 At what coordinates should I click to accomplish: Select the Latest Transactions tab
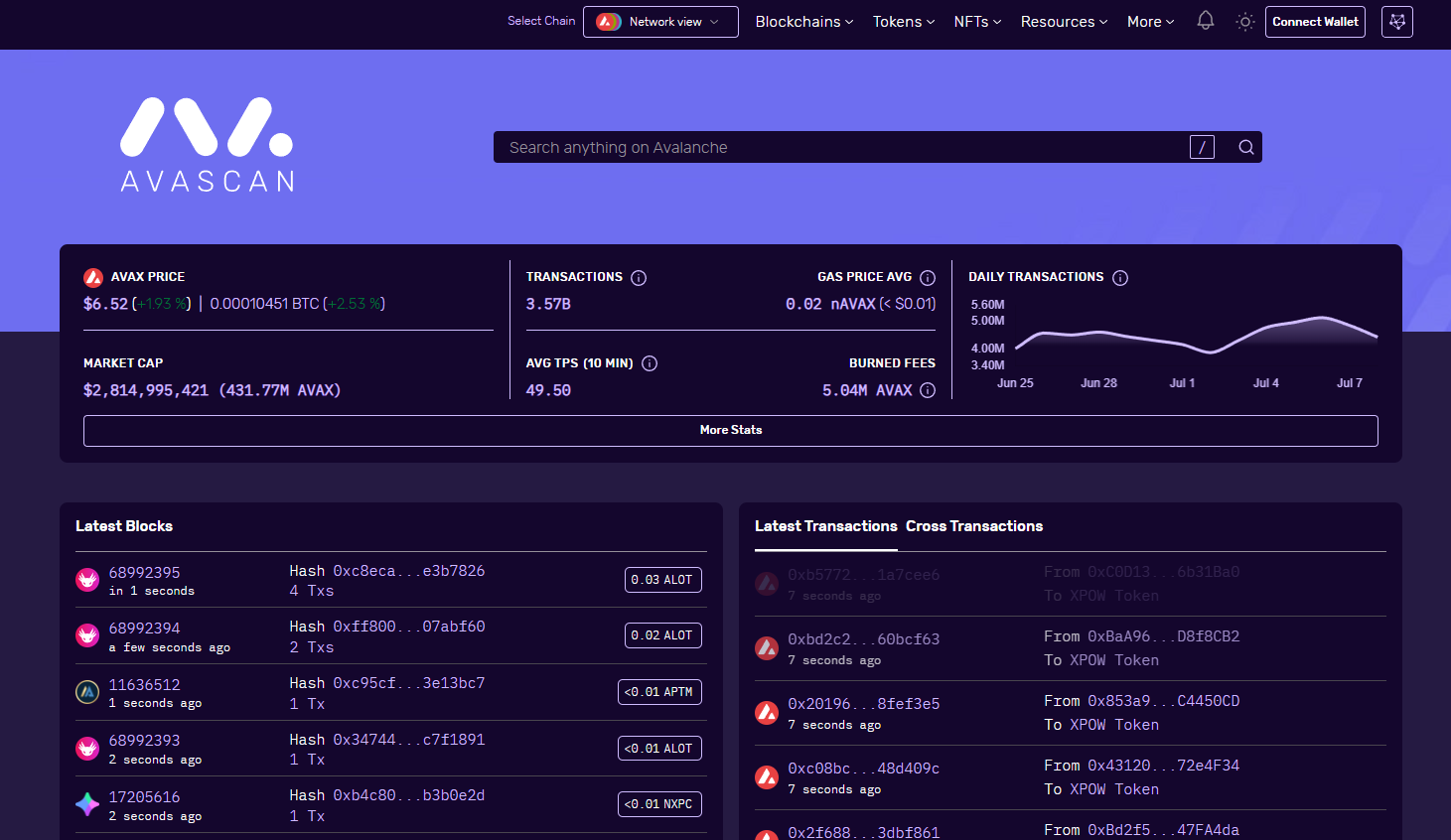click(826, 526)
